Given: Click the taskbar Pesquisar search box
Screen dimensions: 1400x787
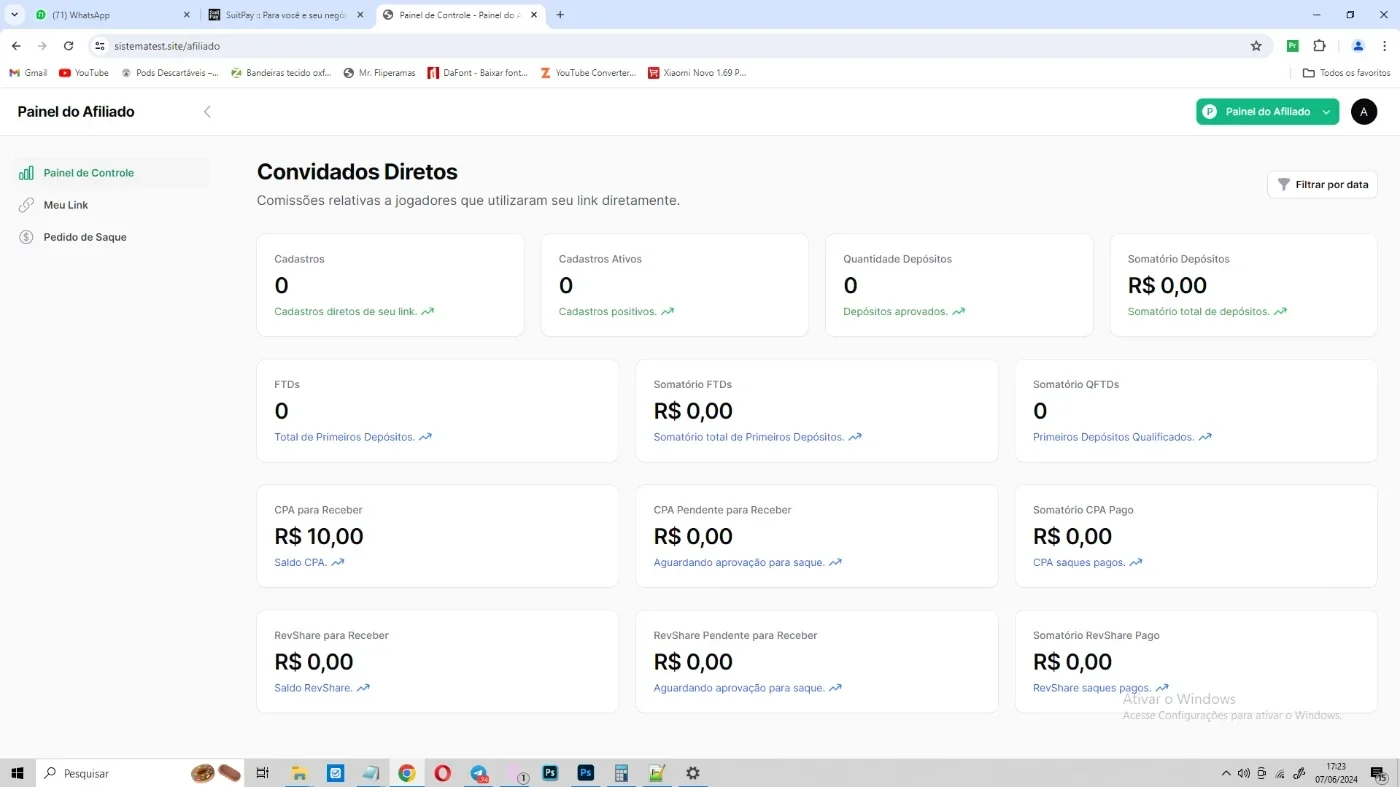Looking at the screenshot, I should [x=140, y=773].
